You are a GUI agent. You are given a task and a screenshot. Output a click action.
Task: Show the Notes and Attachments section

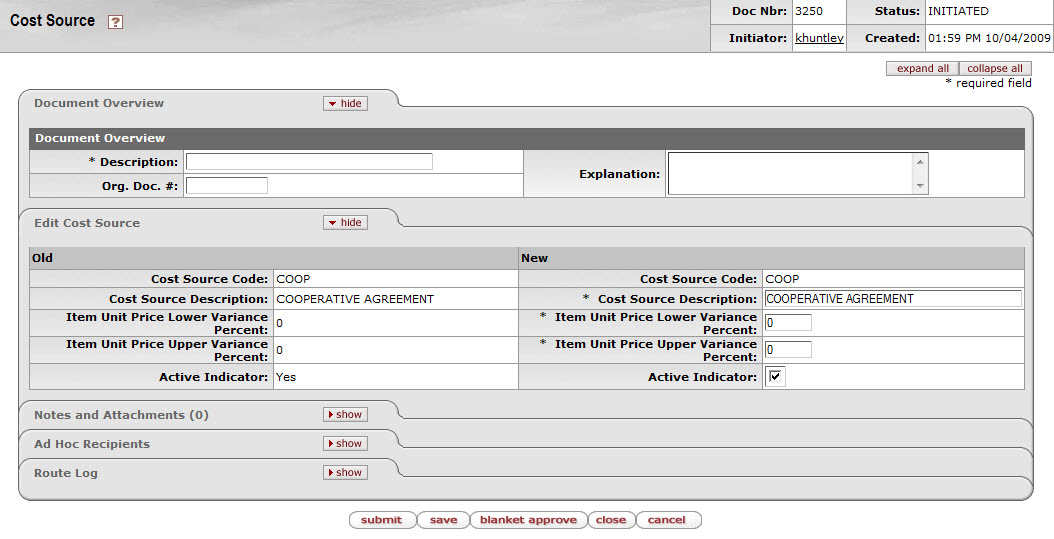pos(345,414)
